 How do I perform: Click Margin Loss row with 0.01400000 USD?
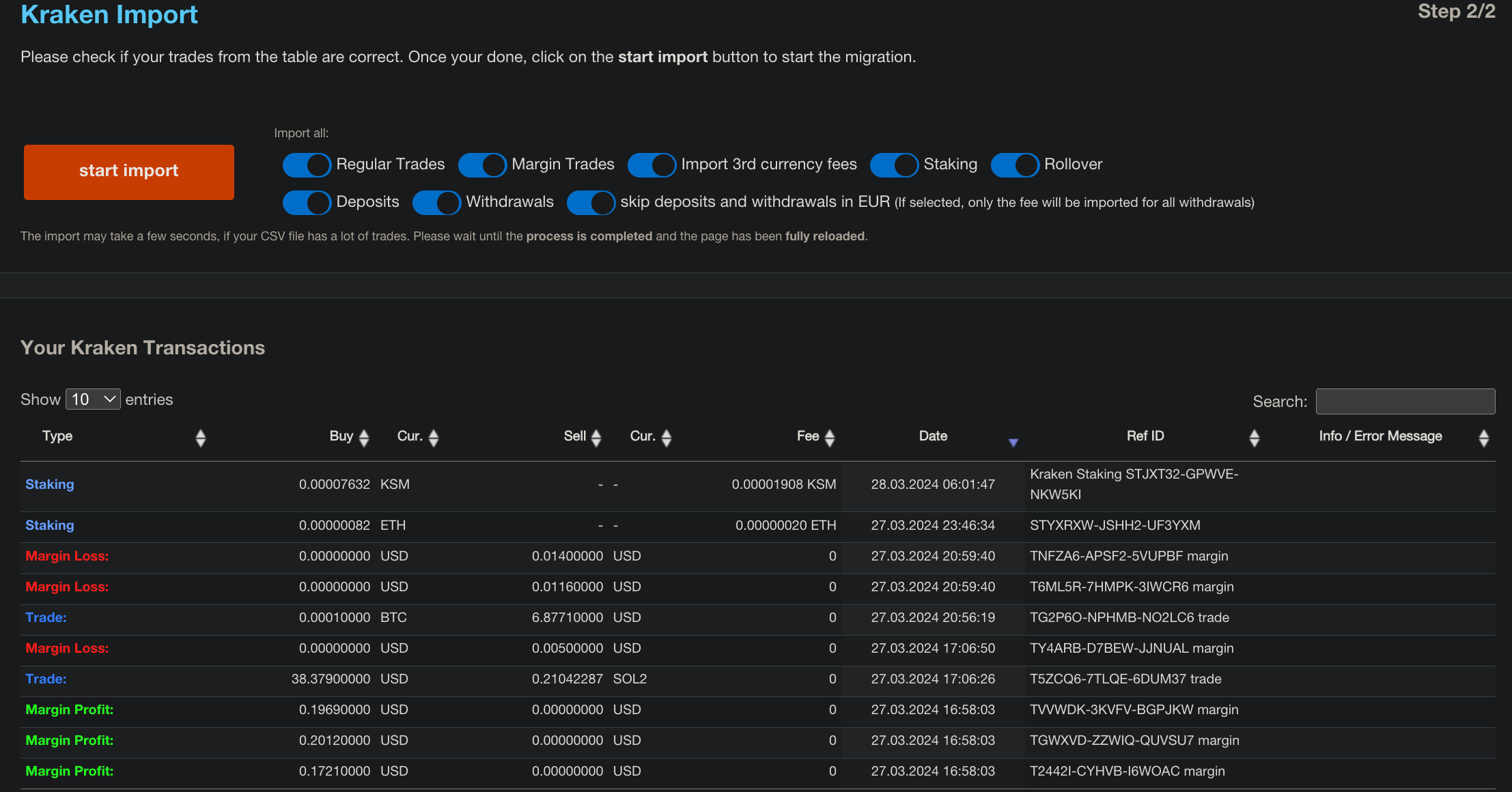757,557
